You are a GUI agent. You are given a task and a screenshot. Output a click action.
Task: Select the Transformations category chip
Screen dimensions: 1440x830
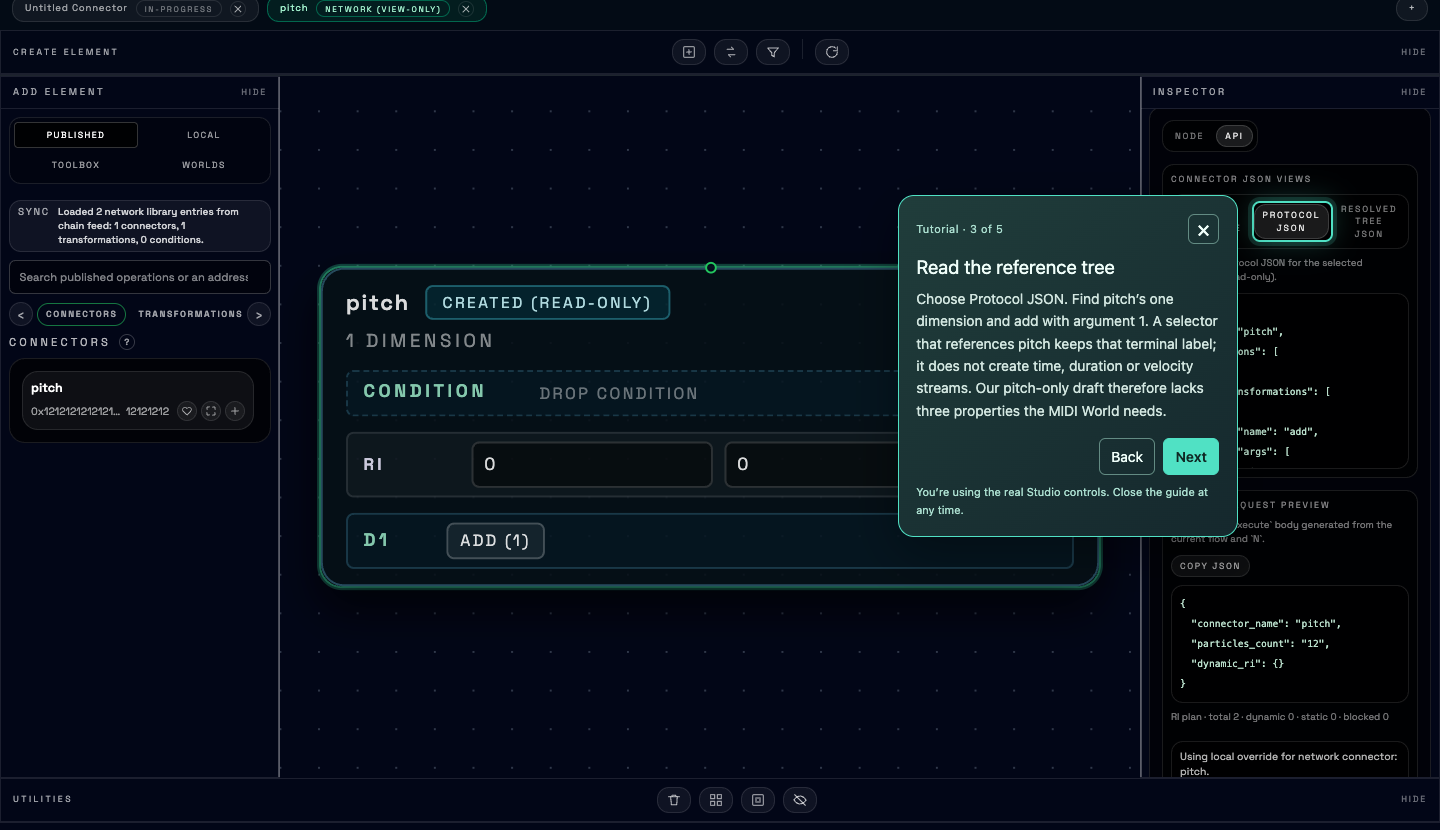point(190,314)
